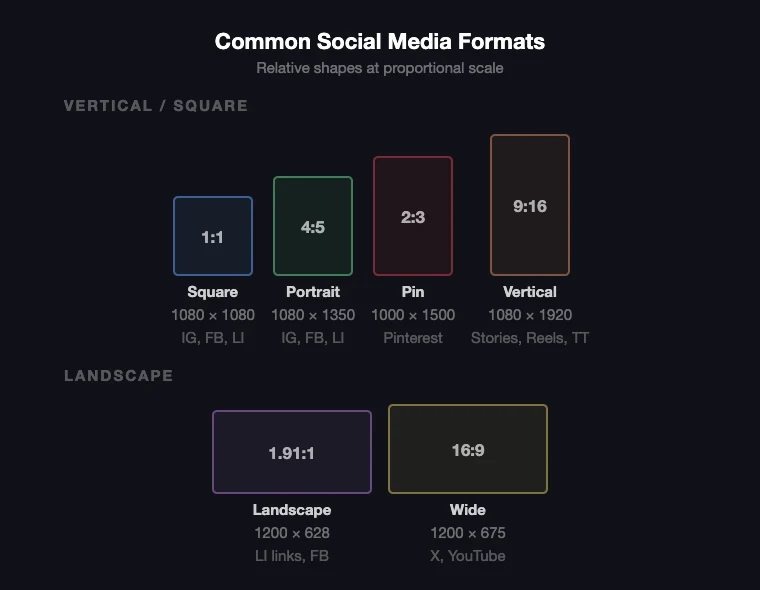The image size is (760, 590).
Task: Click the "Stories, Reels, TT" platform text
Action: coord(530,338)
